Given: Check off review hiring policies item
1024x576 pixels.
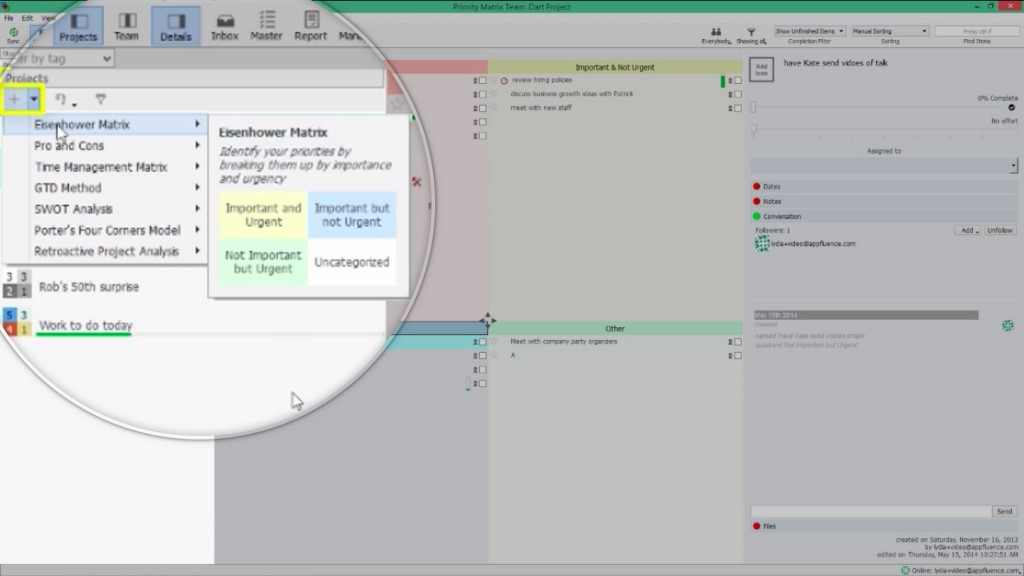Looking at the screenshot, I should coord(738,80).
